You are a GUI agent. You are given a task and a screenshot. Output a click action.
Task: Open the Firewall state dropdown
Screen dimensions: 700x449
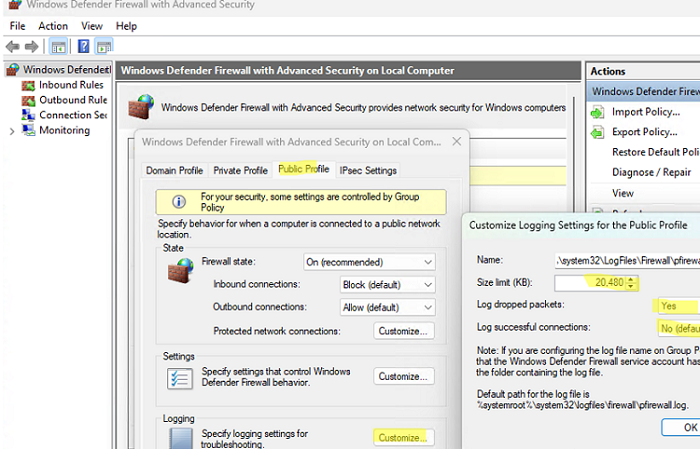click(x=369, y=262)
